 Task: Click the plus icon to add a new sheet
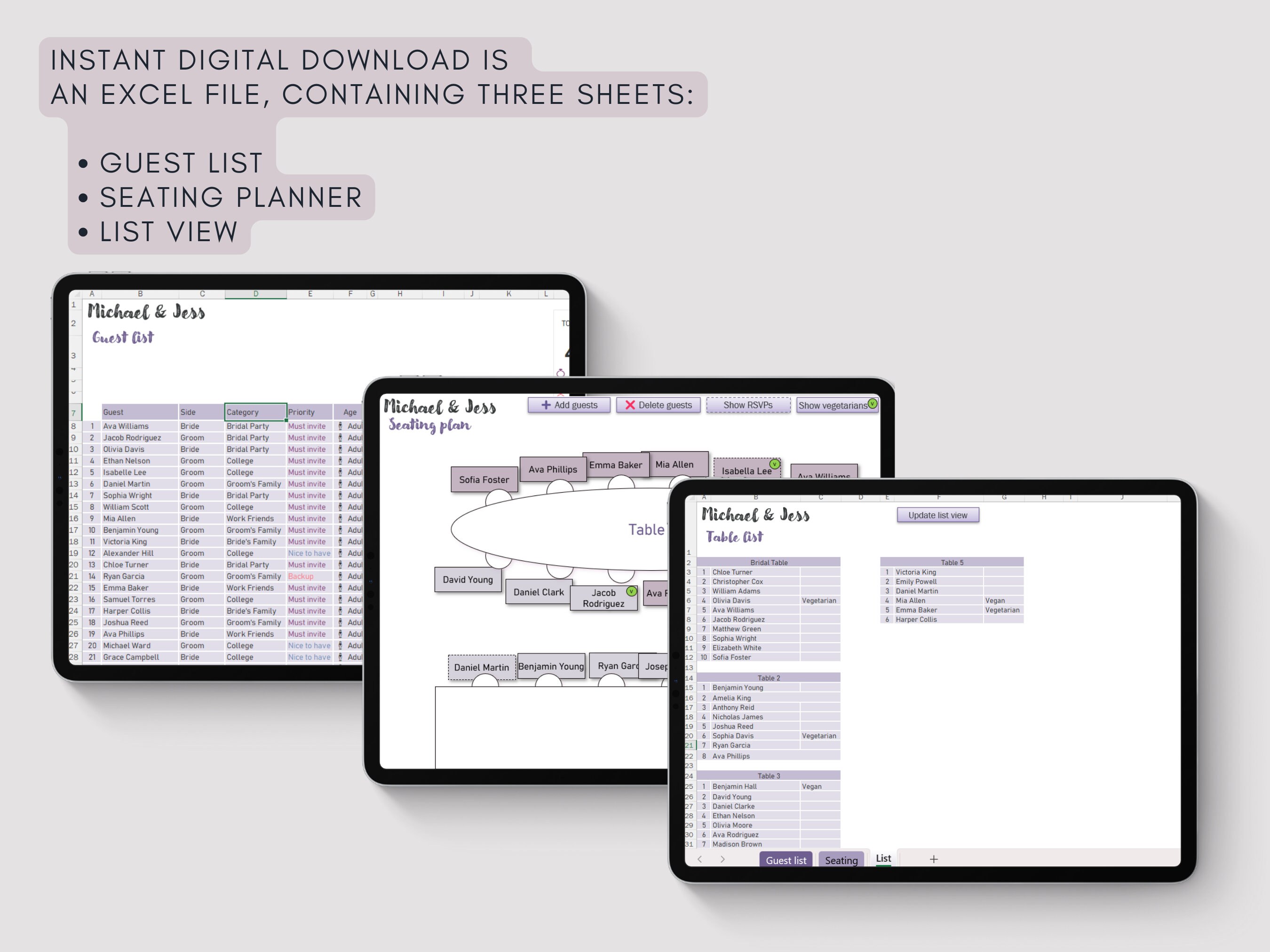934,859
